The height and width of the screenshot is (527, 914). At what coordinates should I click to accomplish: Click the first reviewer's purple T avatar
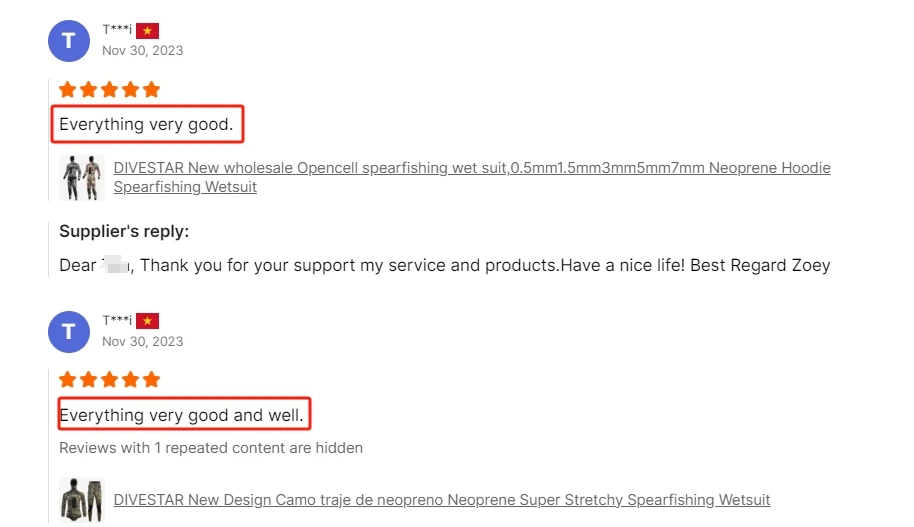coord(69,40)
